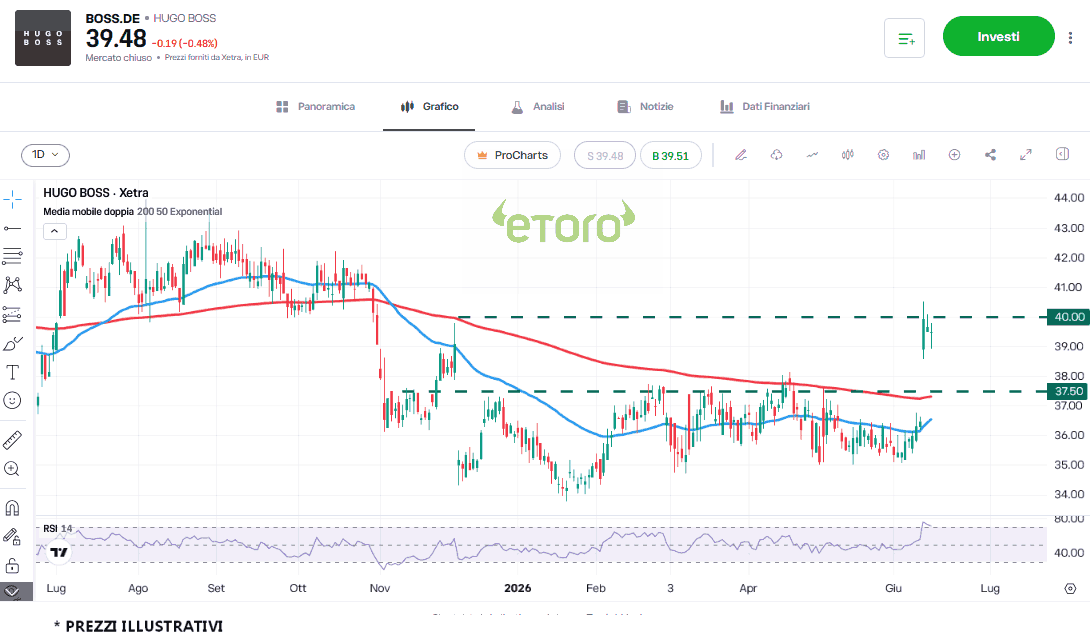
Task: Open the time axis settings gear
Action: (1070, 589)
